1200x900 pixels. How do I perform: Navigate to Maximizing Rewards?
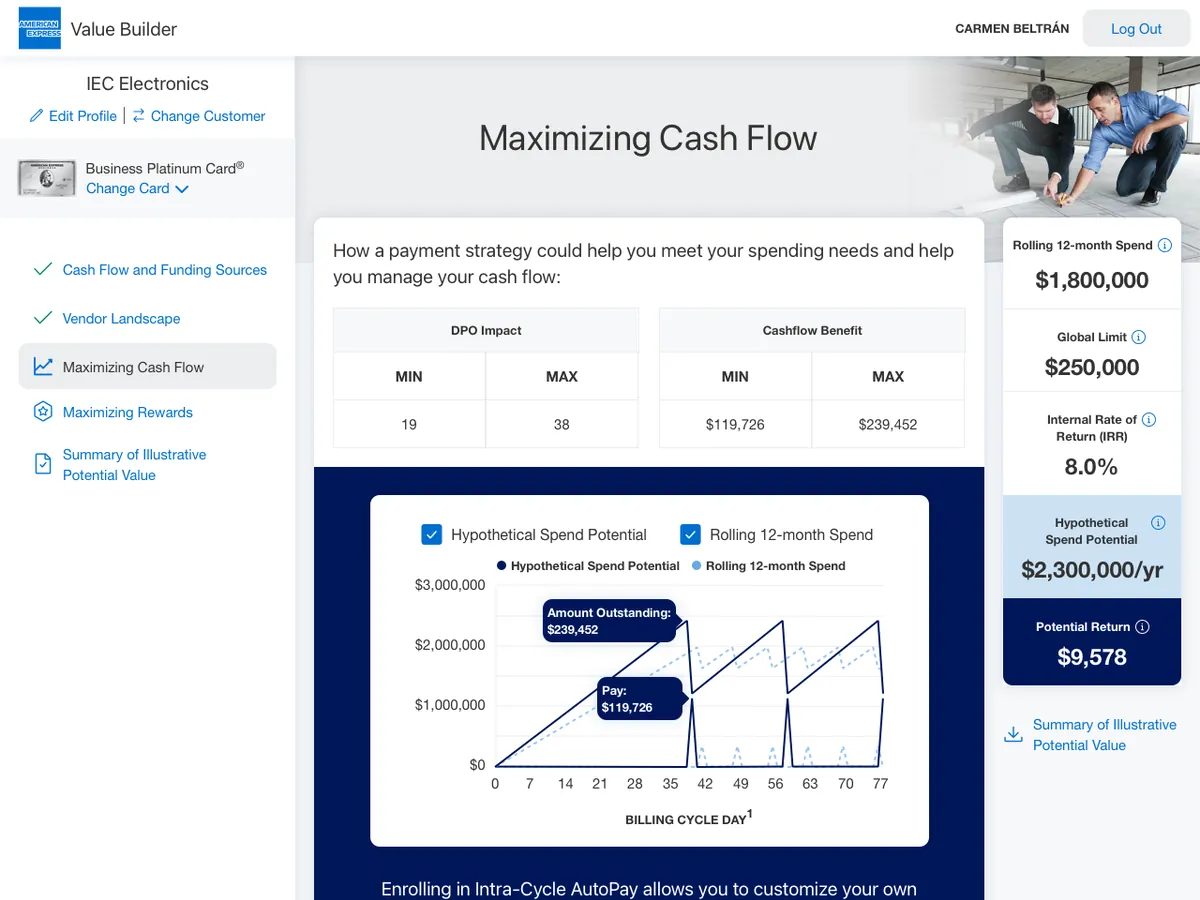pyautogui.click(x=128, y=412)
